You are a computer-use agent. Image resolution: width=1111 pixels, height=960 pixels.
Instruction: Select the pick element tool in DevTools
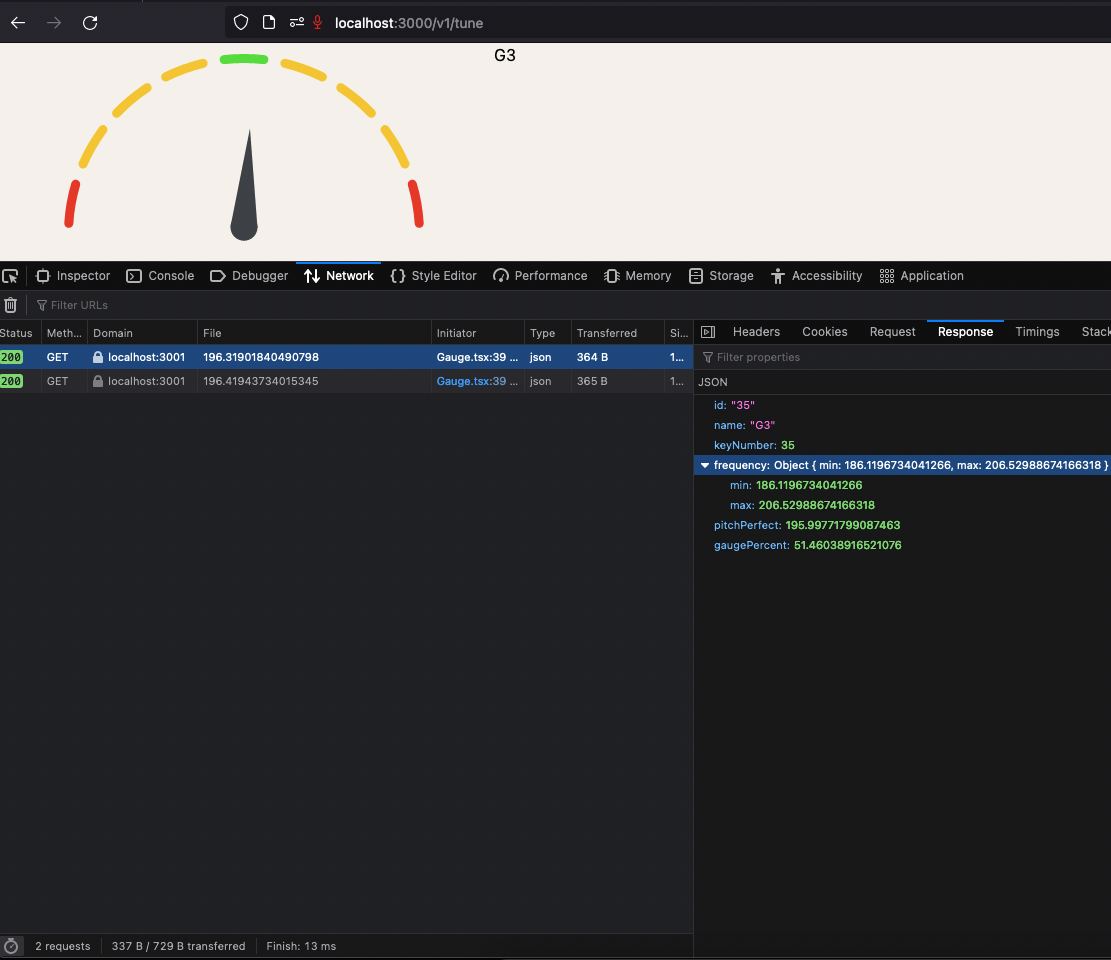pyautogui.click(x=10, y=275)
